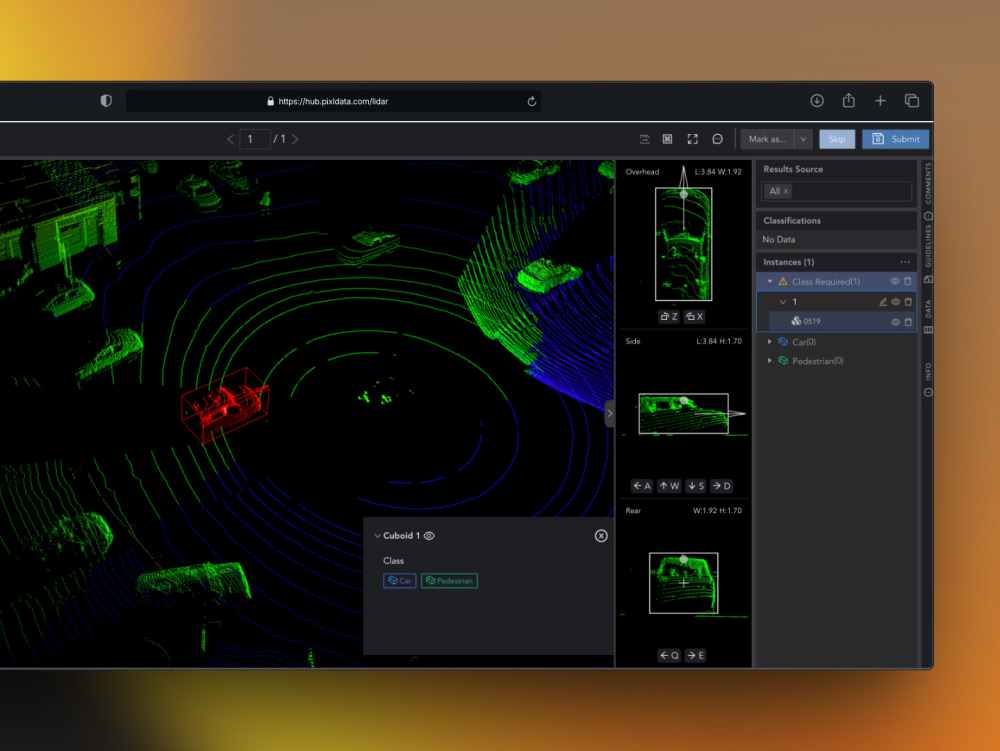This screenshot has height=751, width=1000.
Task: Close the Cuboid 1 popup panel
Action: click(601, 536)
